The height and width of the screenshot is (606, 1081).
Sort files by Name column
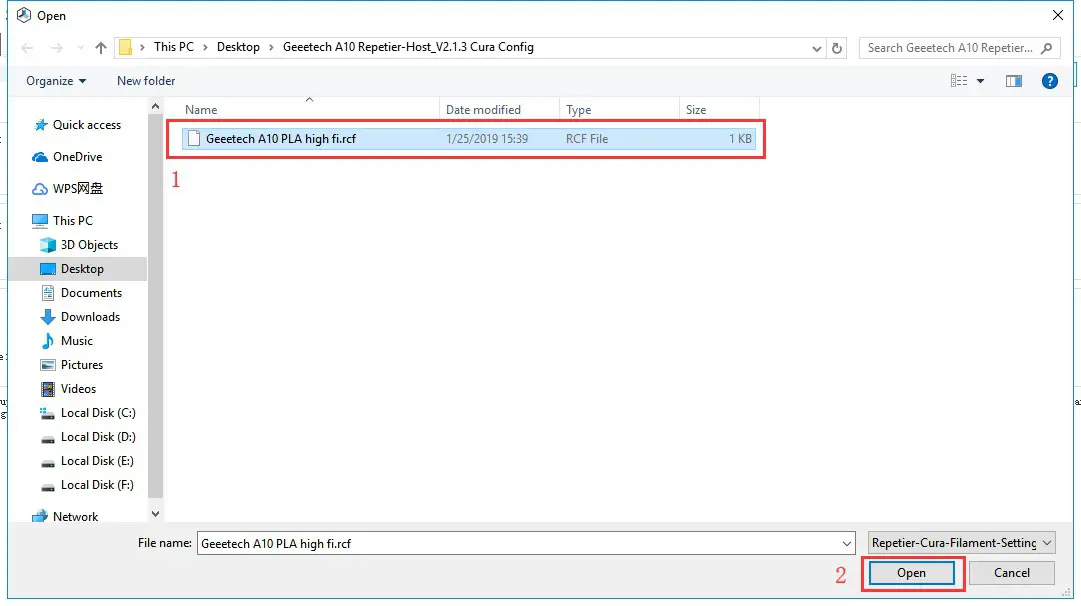tap(201, 110)
